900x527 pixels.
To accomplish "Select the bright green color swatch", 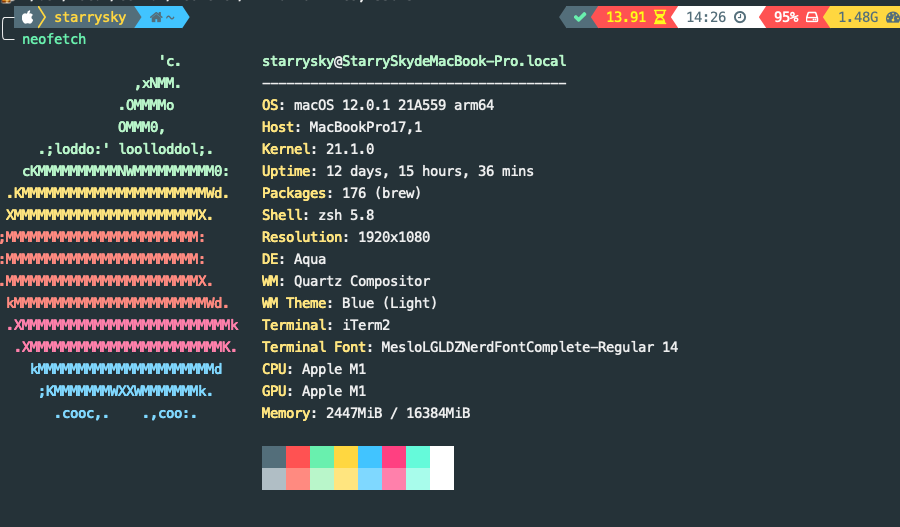I will pyautogui.click(x=322, y=457).
